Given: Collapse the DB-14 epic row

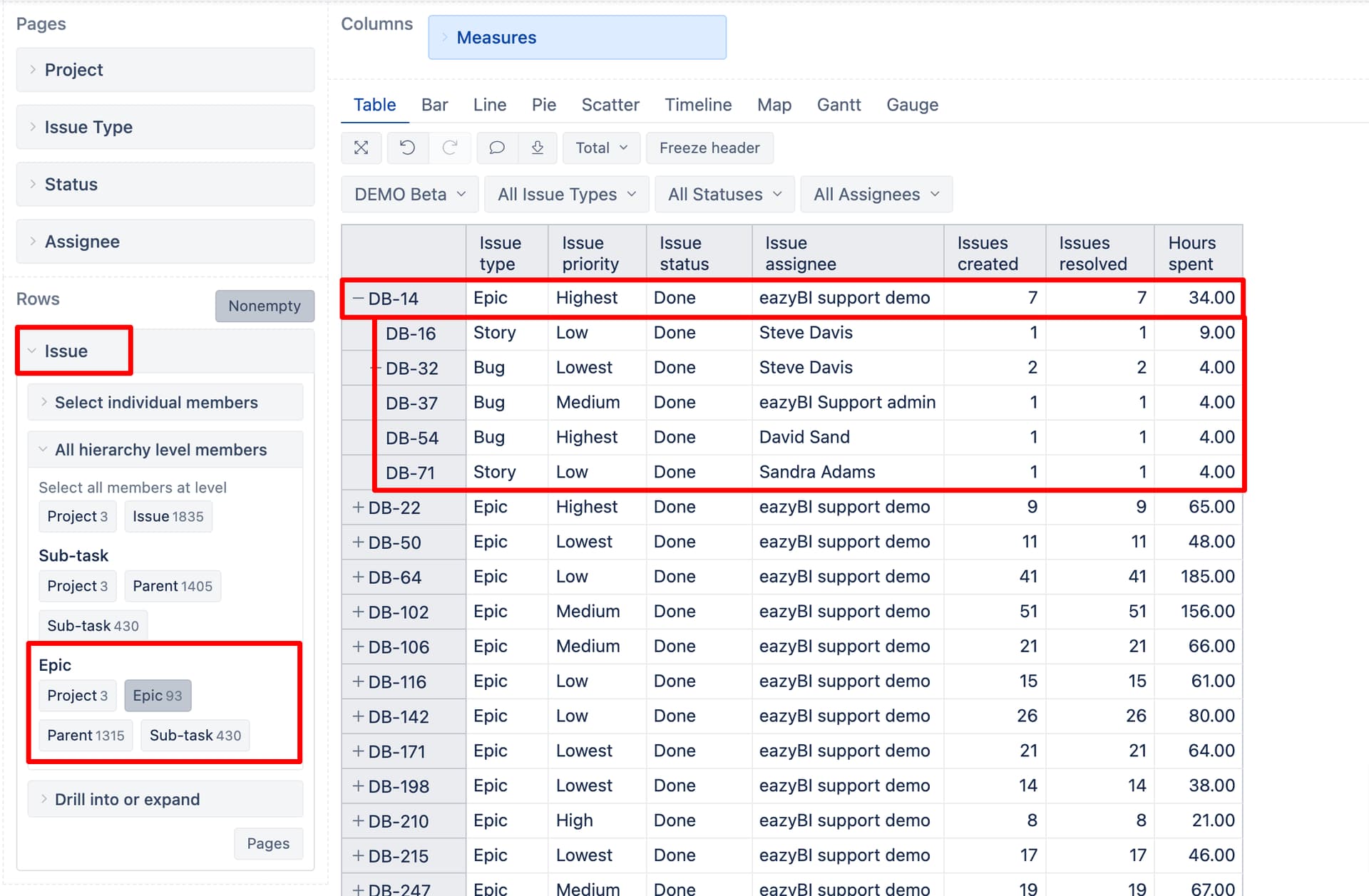Looking at the screenshot, I should point(358,298).
